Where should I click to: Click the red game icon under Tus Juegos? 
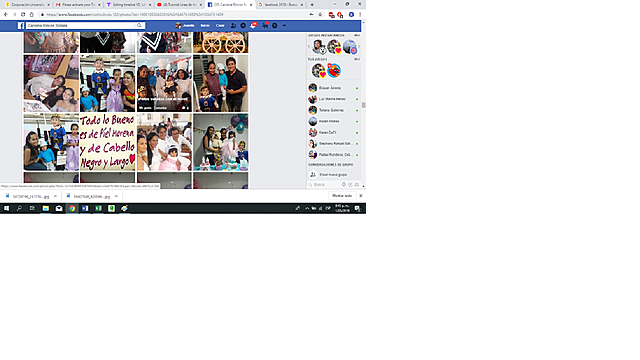[334, 71]
